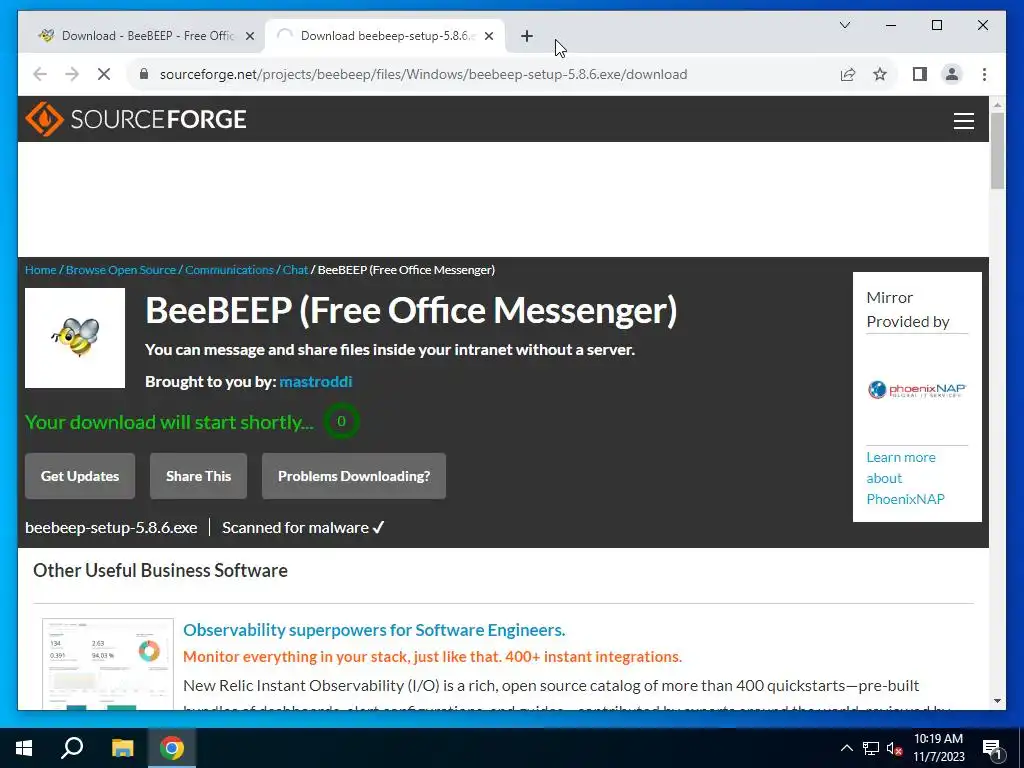Open the browser side panel
This screenshot has height=768, width=1024.
[x=920, y=74]
